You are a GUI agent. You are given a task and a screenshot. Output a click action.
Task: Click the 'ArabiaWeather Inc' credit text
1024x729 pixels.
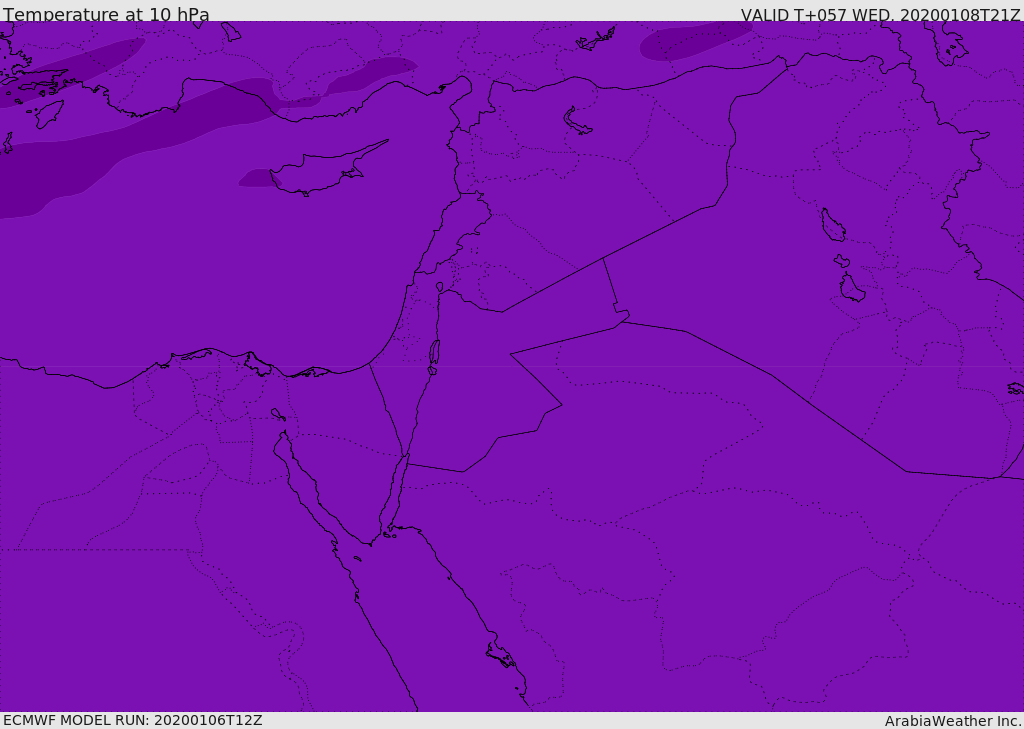click(x=953, y=721)
